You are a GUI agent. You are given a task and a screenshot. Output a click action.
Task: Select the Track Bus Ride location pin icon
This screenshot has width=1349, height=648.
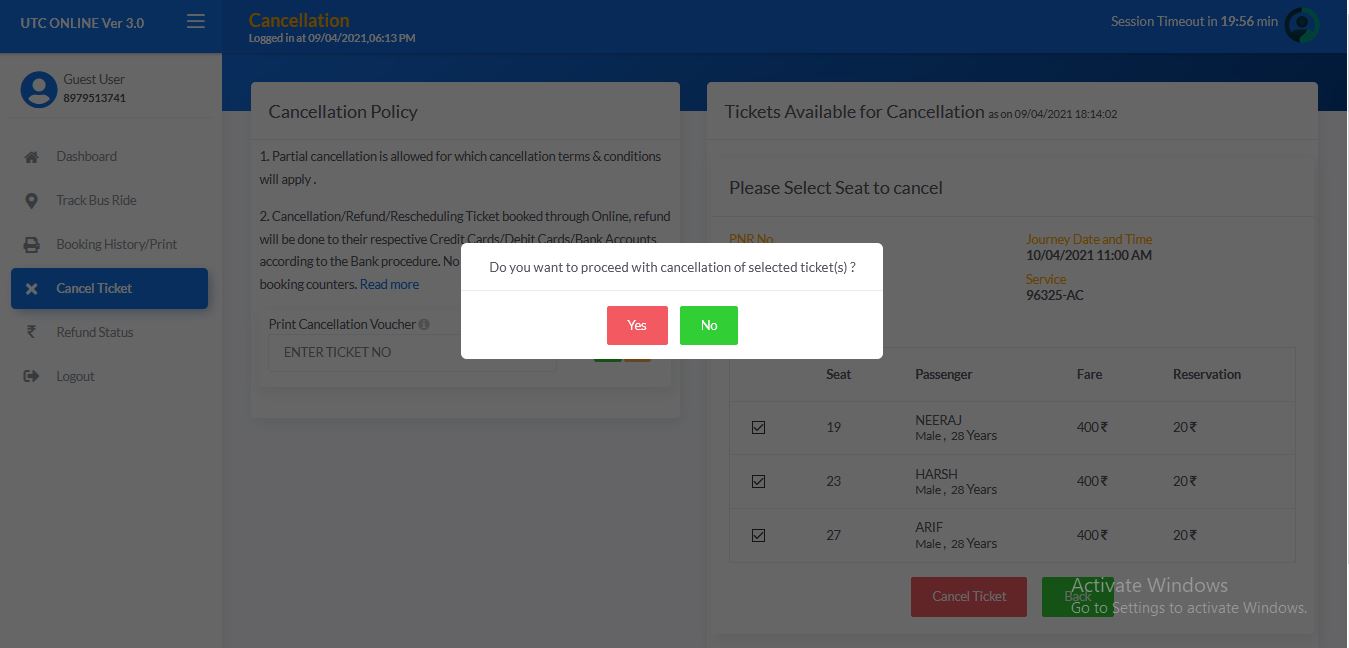(x=31, y=201)
